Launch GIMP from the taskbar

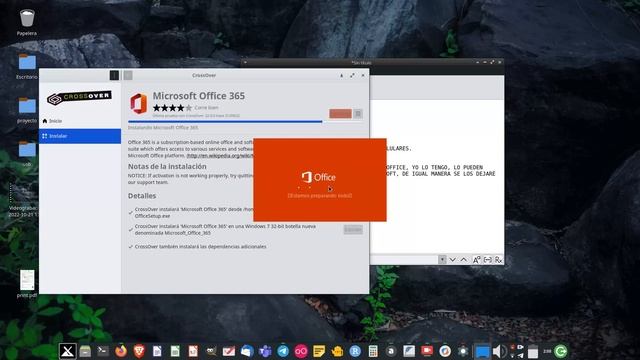pos(211,351)
